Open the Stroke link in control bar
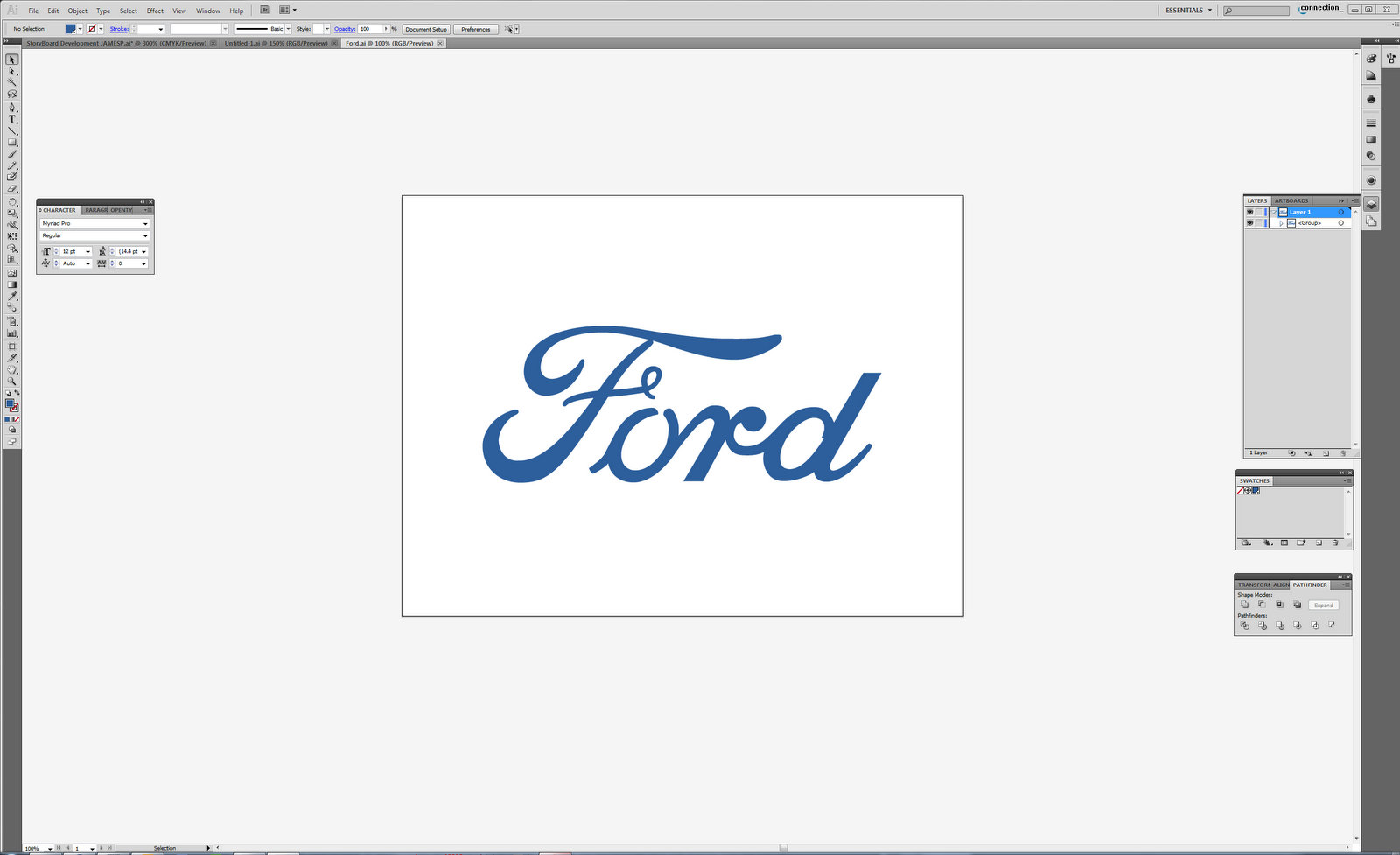Image resolution: width=1400 pixels, height=855 pixels. tap(119, 29)
